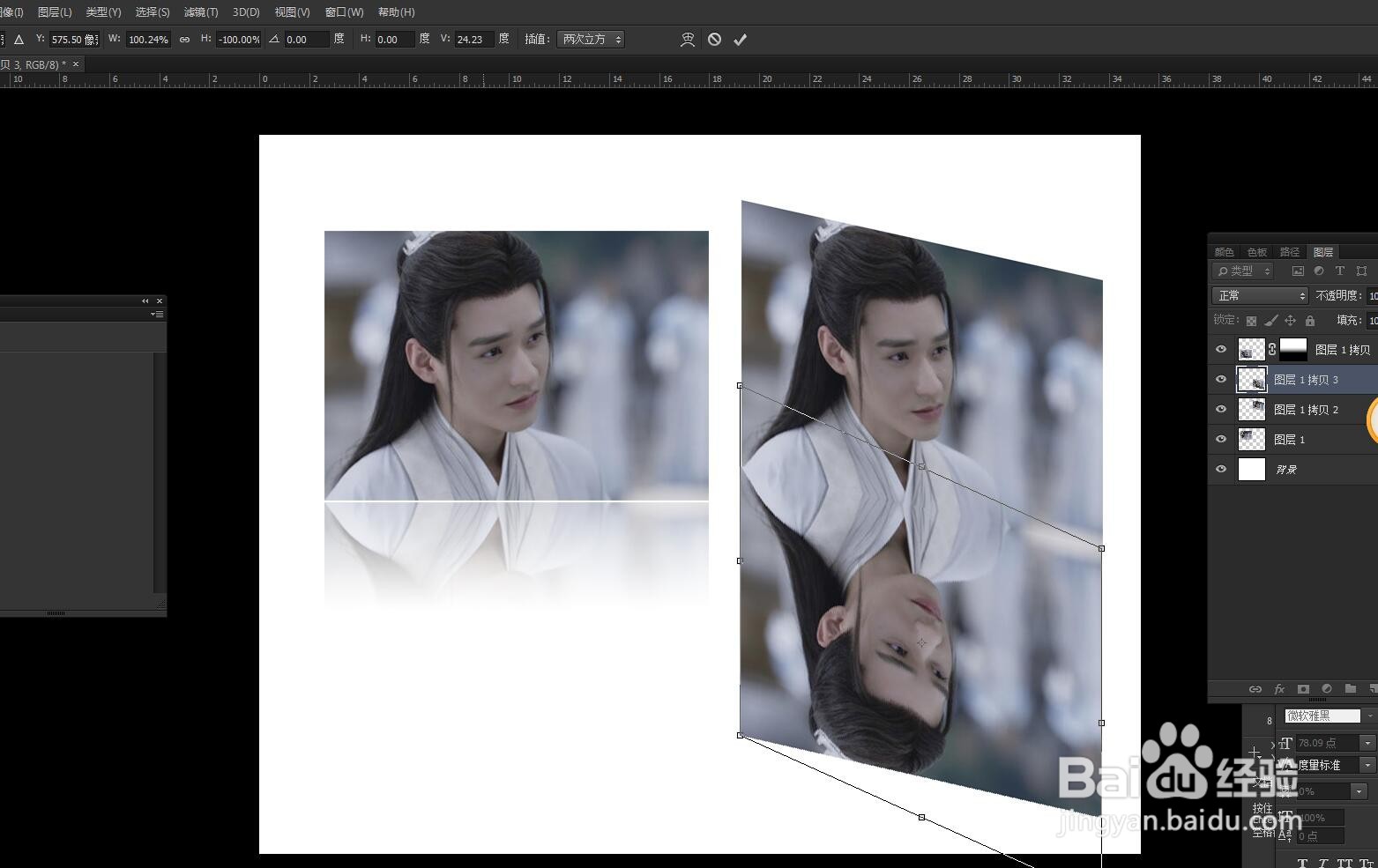Click the width field 100.24%
This screenshot has height=868, width=1378.
(148, 40)
